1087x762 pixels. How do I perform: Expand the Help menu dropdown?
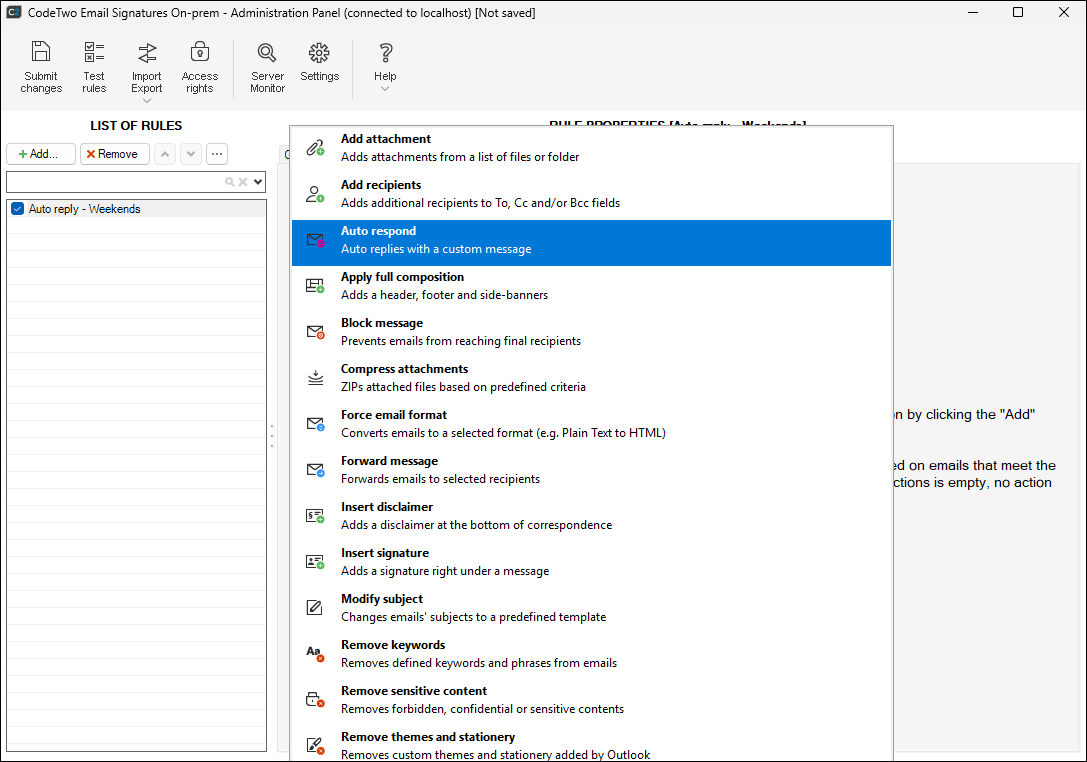[385, 89]
